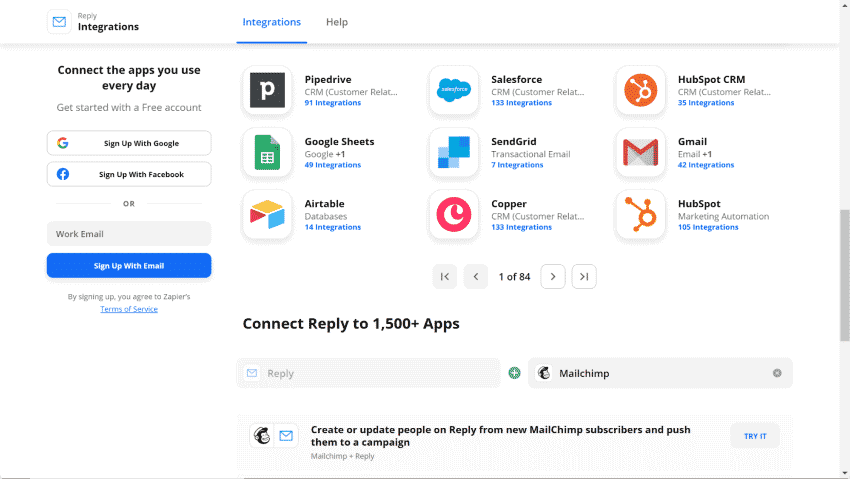Open the Copper icon
850x479 pixels.
[454, 215]
